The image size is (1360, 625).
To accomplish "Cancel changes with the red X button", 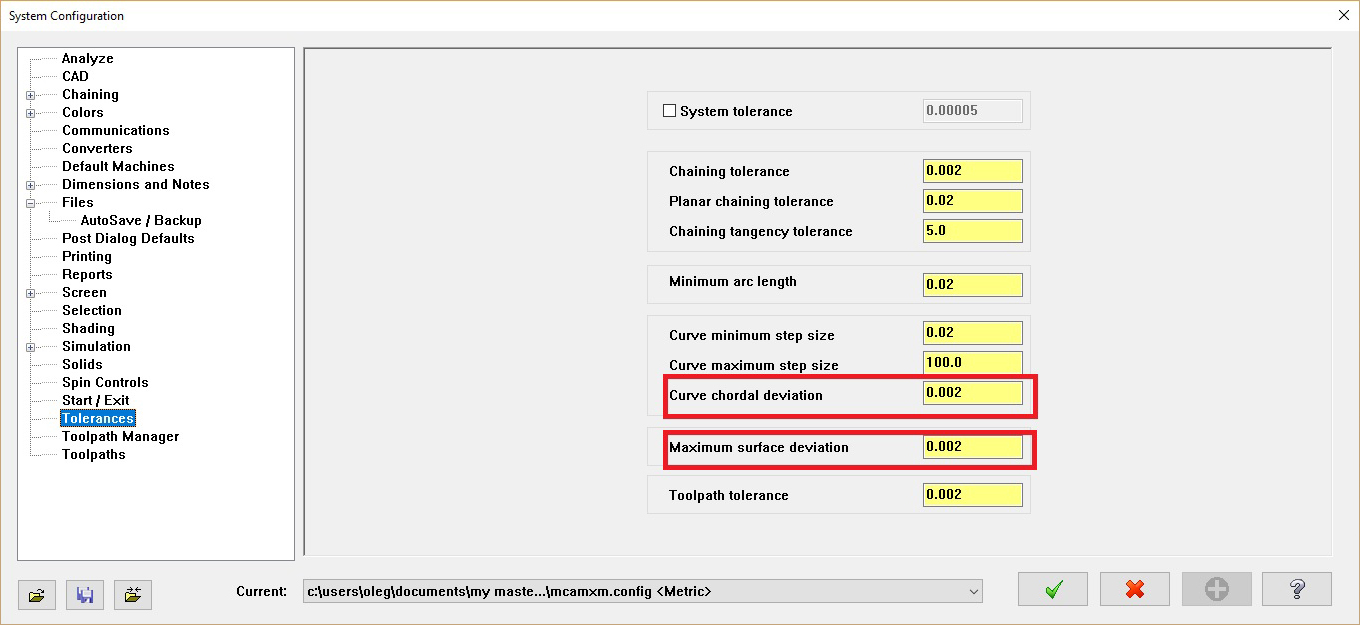I will [1135, 589].
